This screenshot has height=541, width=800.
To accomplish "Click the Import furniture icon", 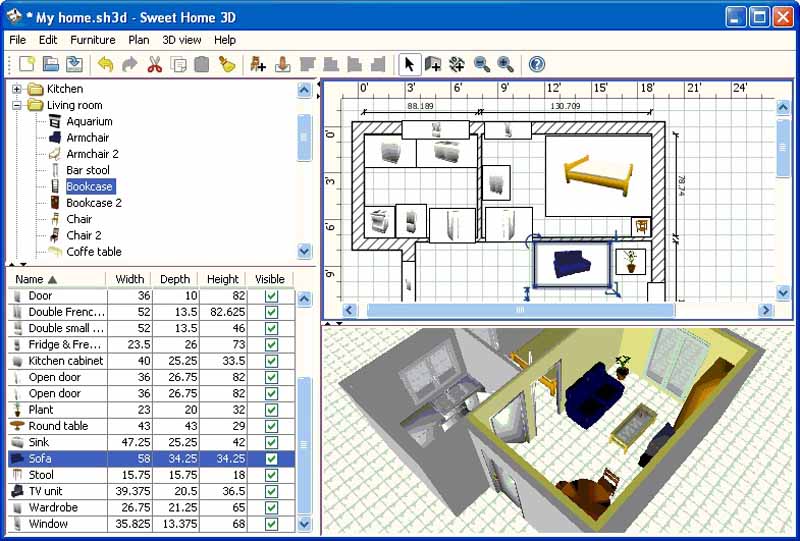I will pyautogui.click(x=282, y=64).
